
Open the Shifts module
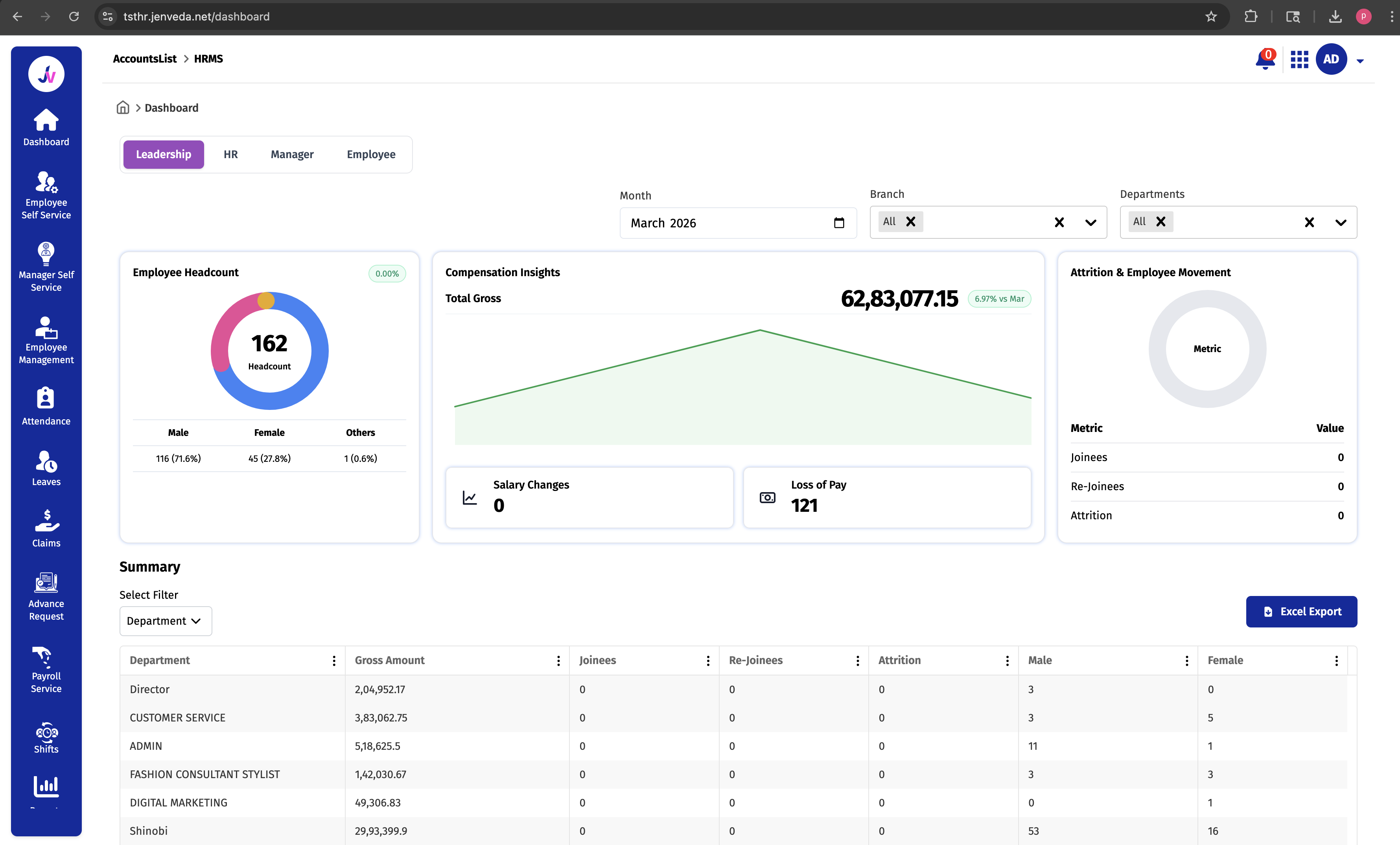coord(46,738)
